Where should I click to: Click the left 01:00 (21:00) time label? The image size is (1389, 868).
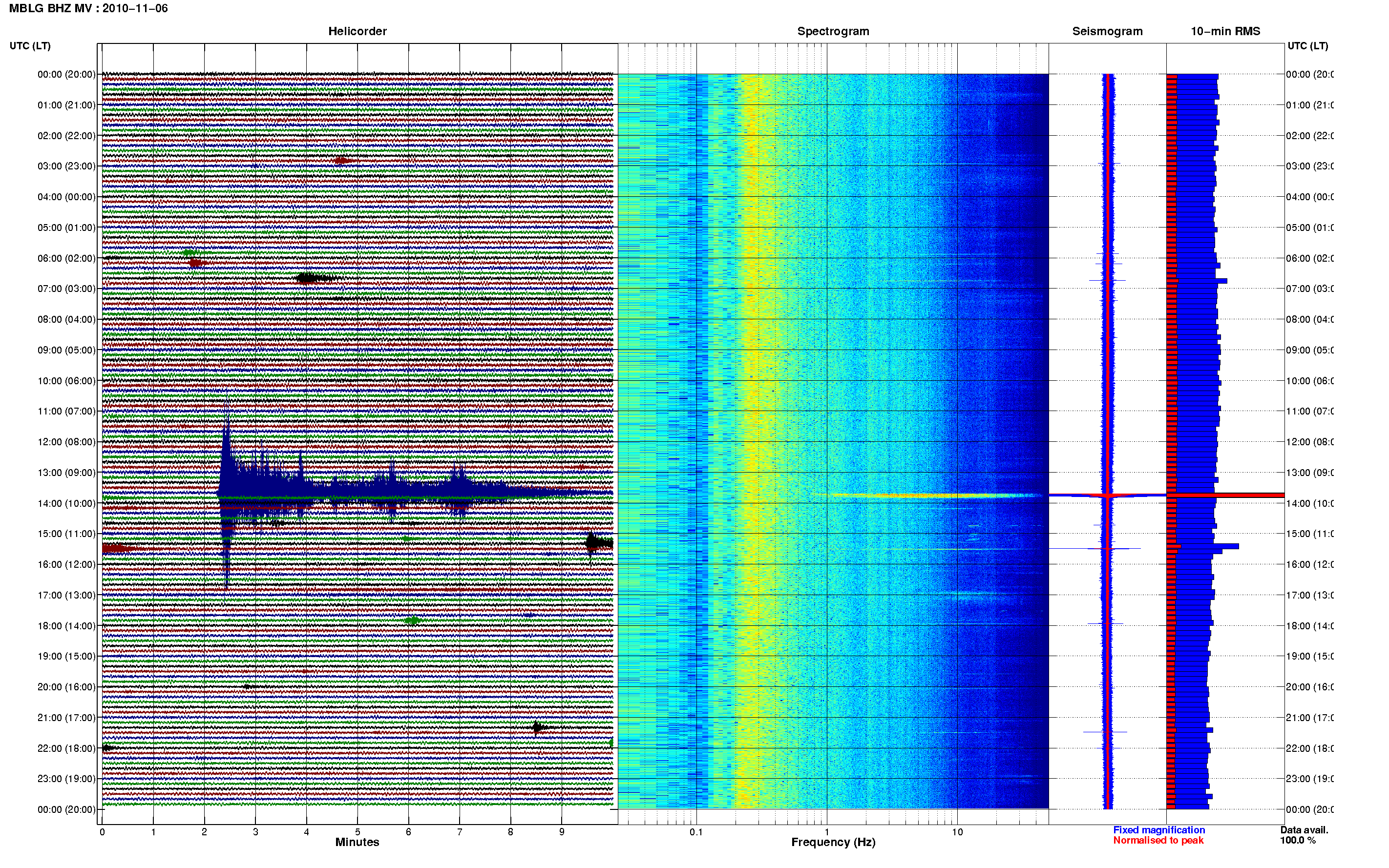(66, 105)
